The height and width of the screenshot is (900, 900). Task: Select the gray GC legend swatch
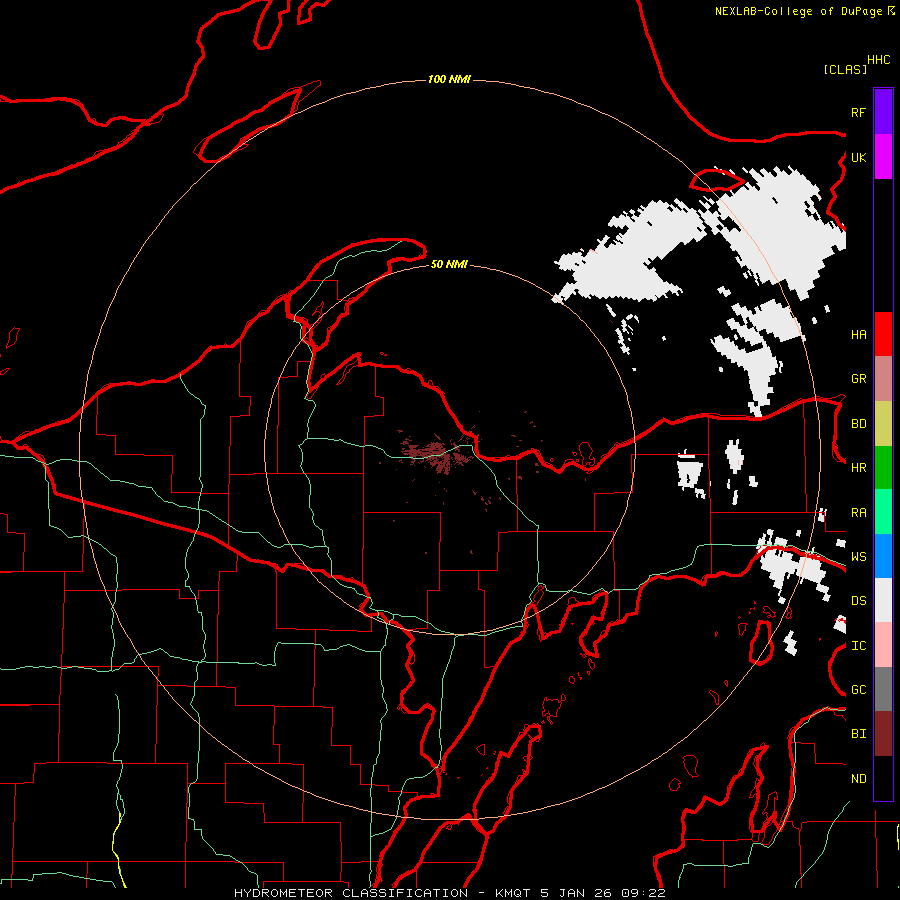(x=883, y=689)
